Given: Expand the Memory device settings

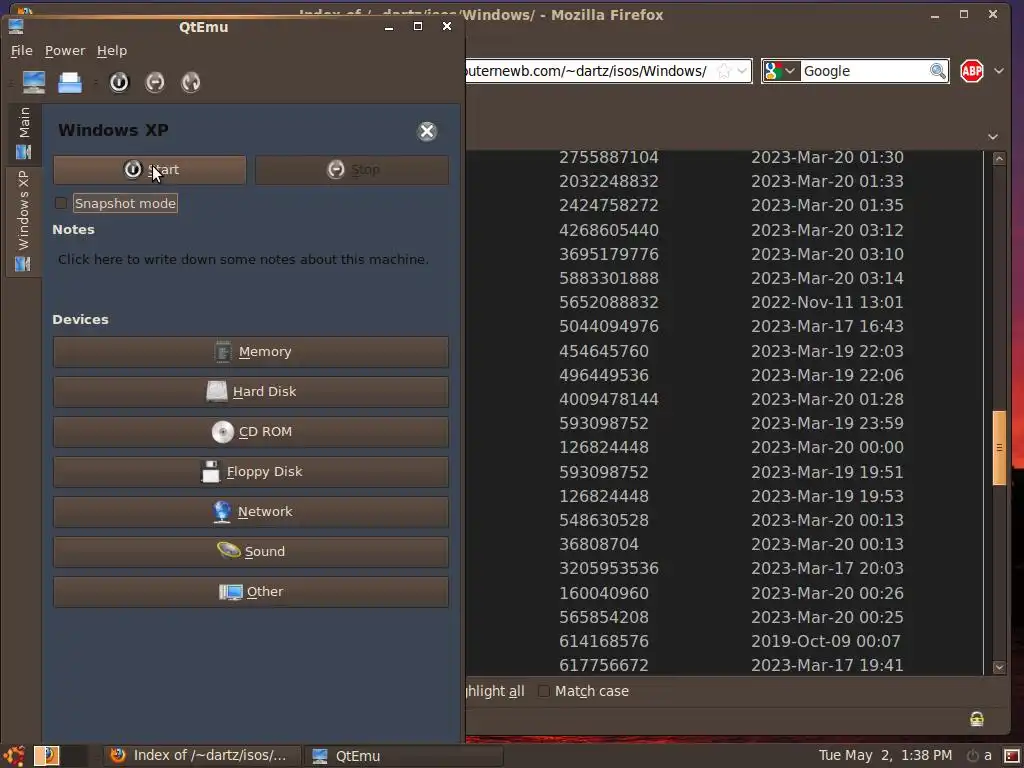Looking at the screenshot, I should tap(251, 352).
